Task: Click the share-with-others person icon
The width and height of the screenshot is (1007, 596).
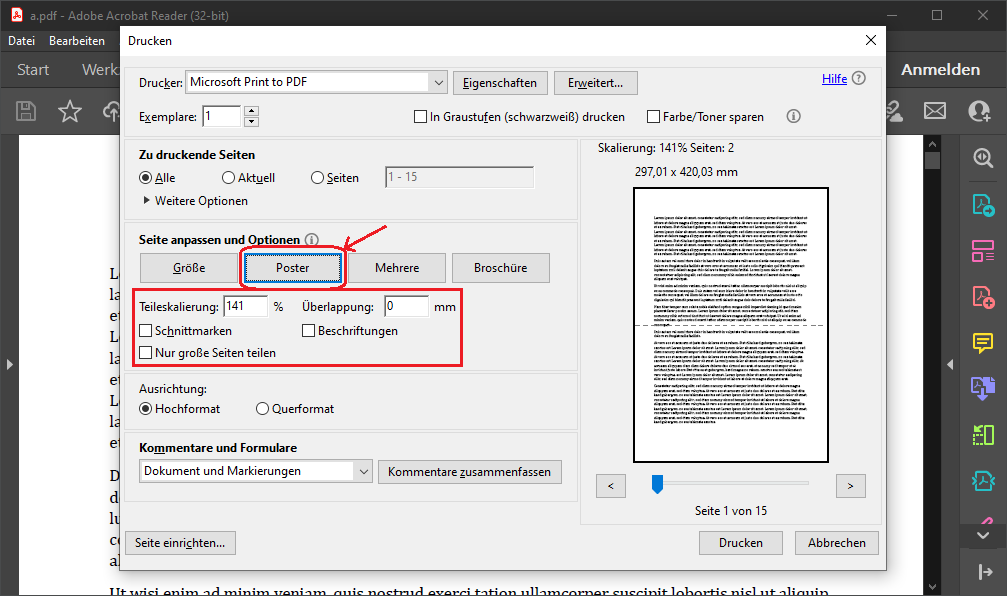Action: pyautogui.click(x=979, y=111)
